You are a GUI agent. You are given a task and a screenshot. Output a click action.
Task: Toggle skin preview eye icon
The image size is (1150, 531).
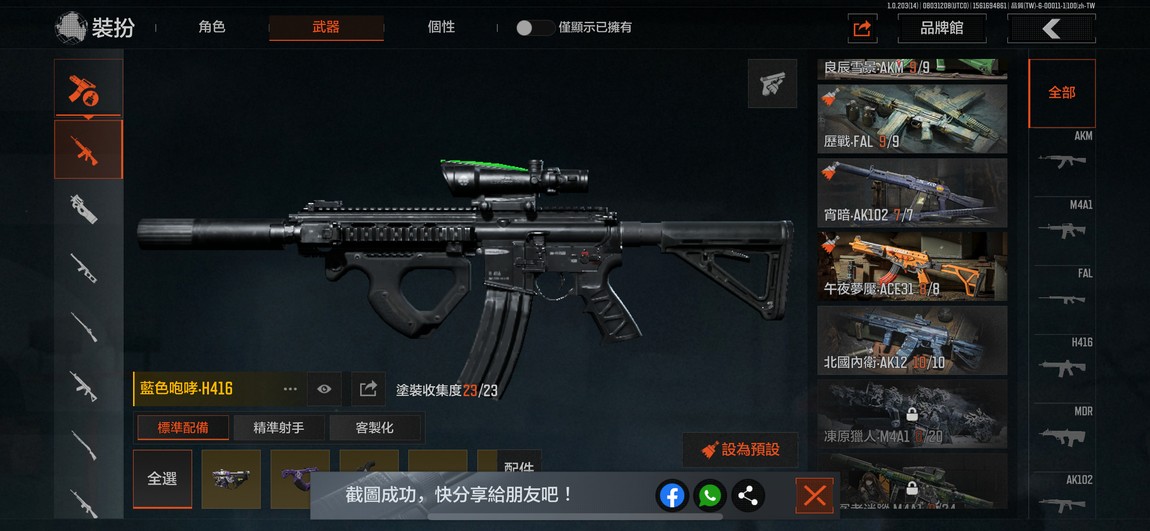[324, 389]
